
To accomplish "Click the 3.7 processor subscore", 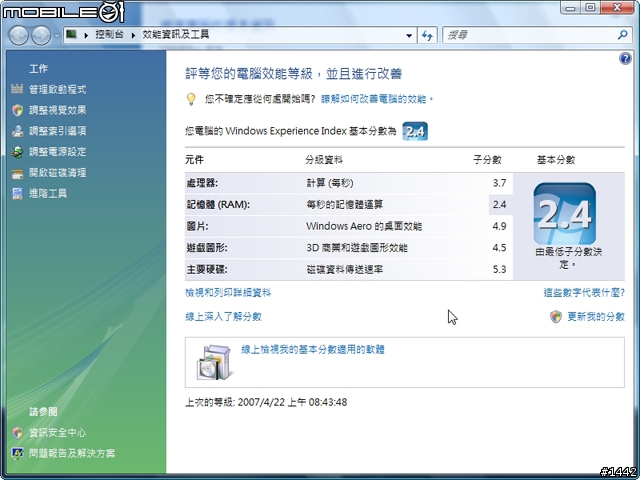I will [x=499, y=183].
